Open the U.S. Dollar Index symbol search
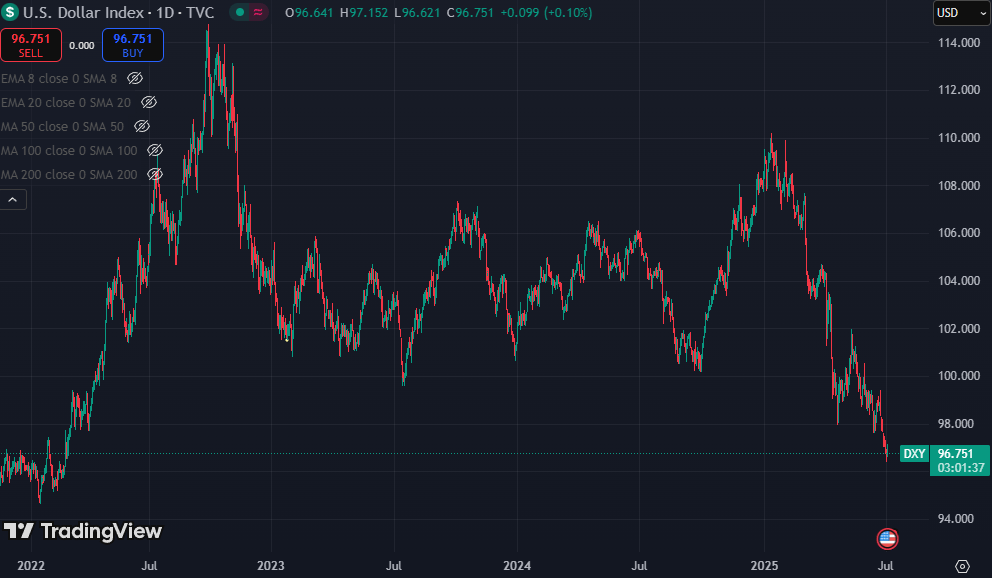 pos(84,13)
